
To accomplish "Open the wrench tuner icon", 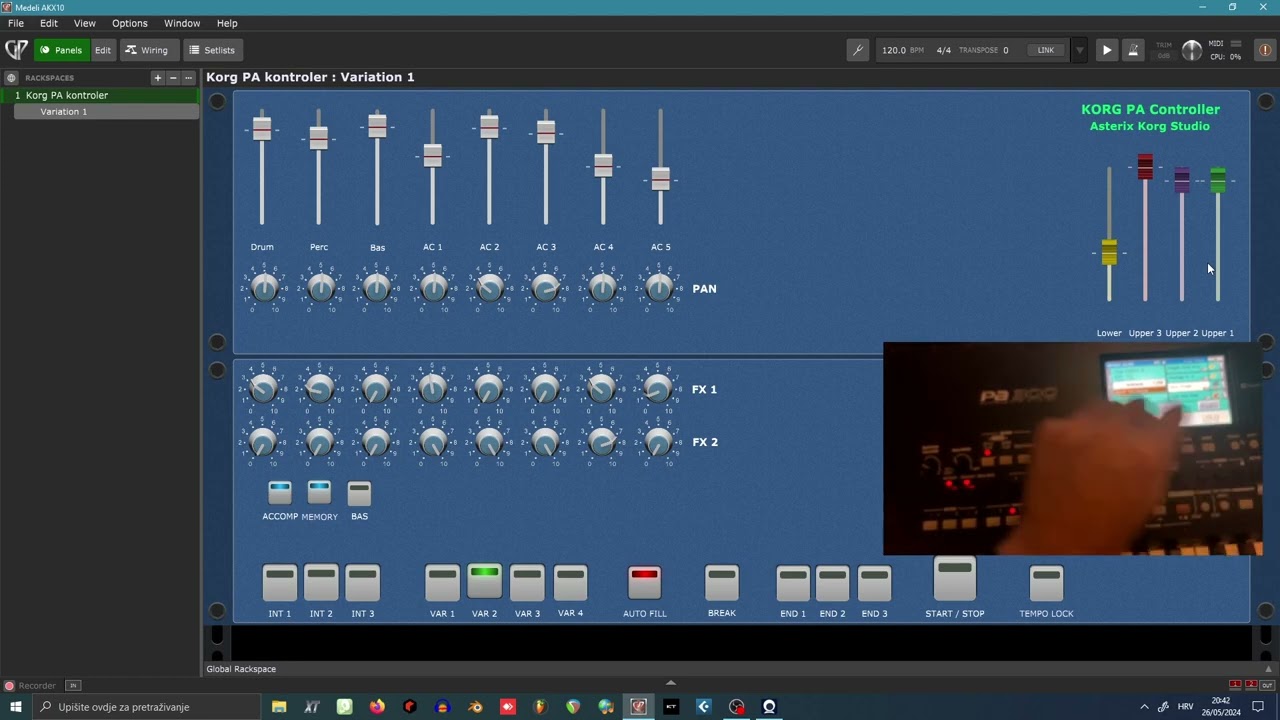I will (857, 50).
